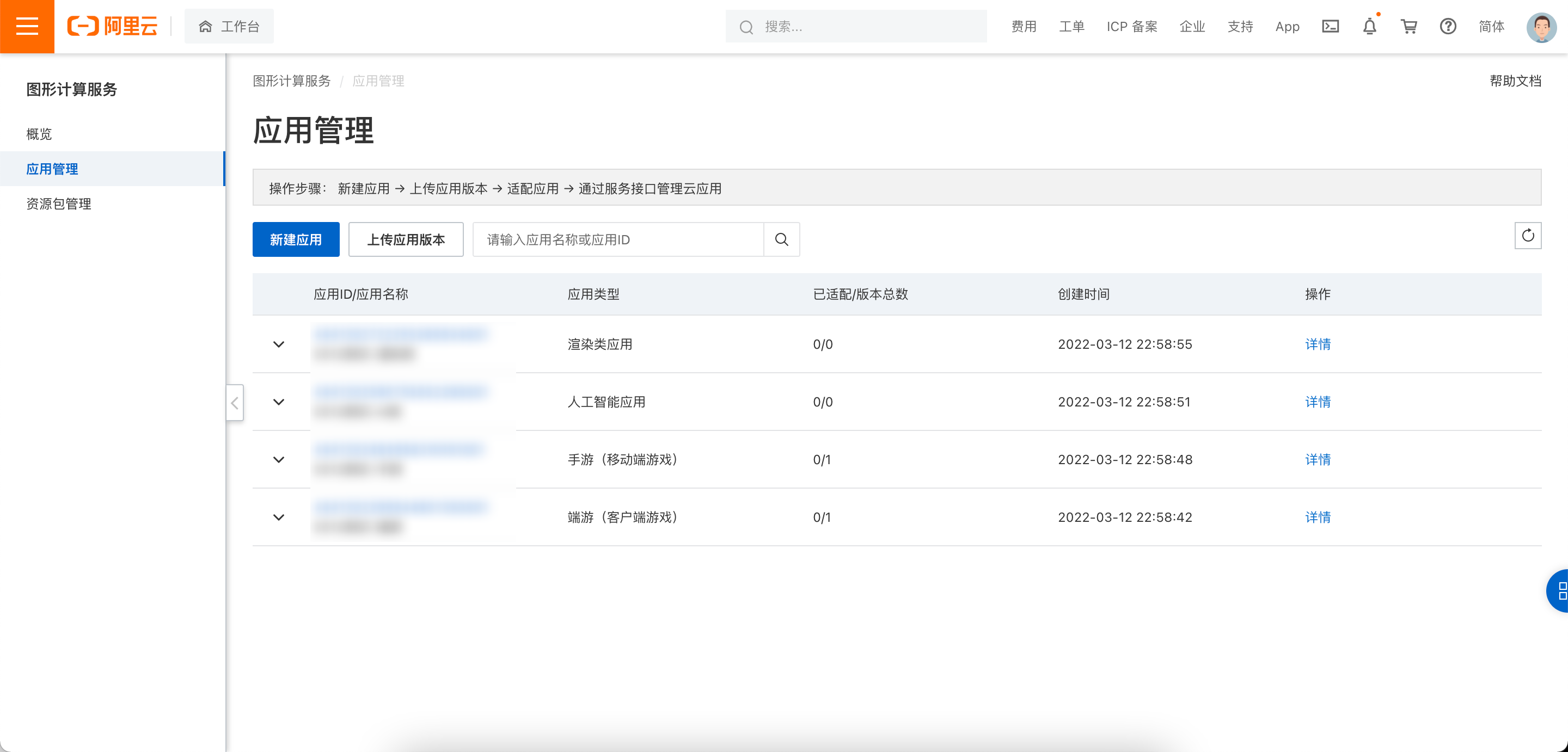The image size is (1568, 752).
Task: Click the help question mark icon
Action: point(1448,26)
